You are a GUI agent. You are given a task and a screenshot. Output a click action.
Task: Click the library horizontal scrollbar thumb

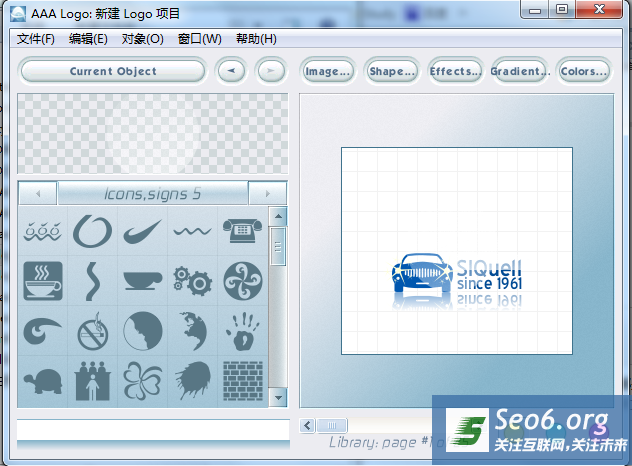[332, 425]
